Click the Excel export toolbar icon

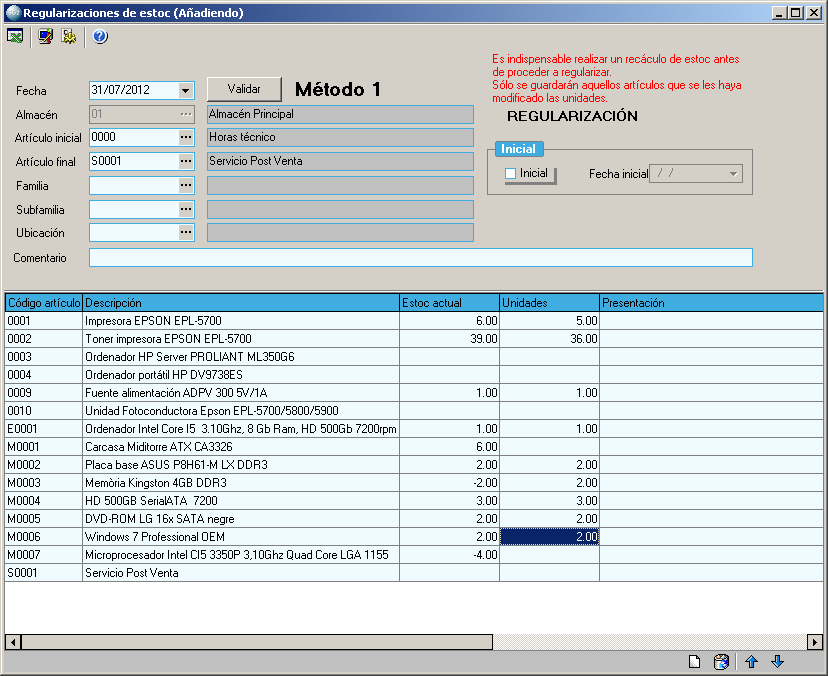pyautogui.click(x=15, y=36)
